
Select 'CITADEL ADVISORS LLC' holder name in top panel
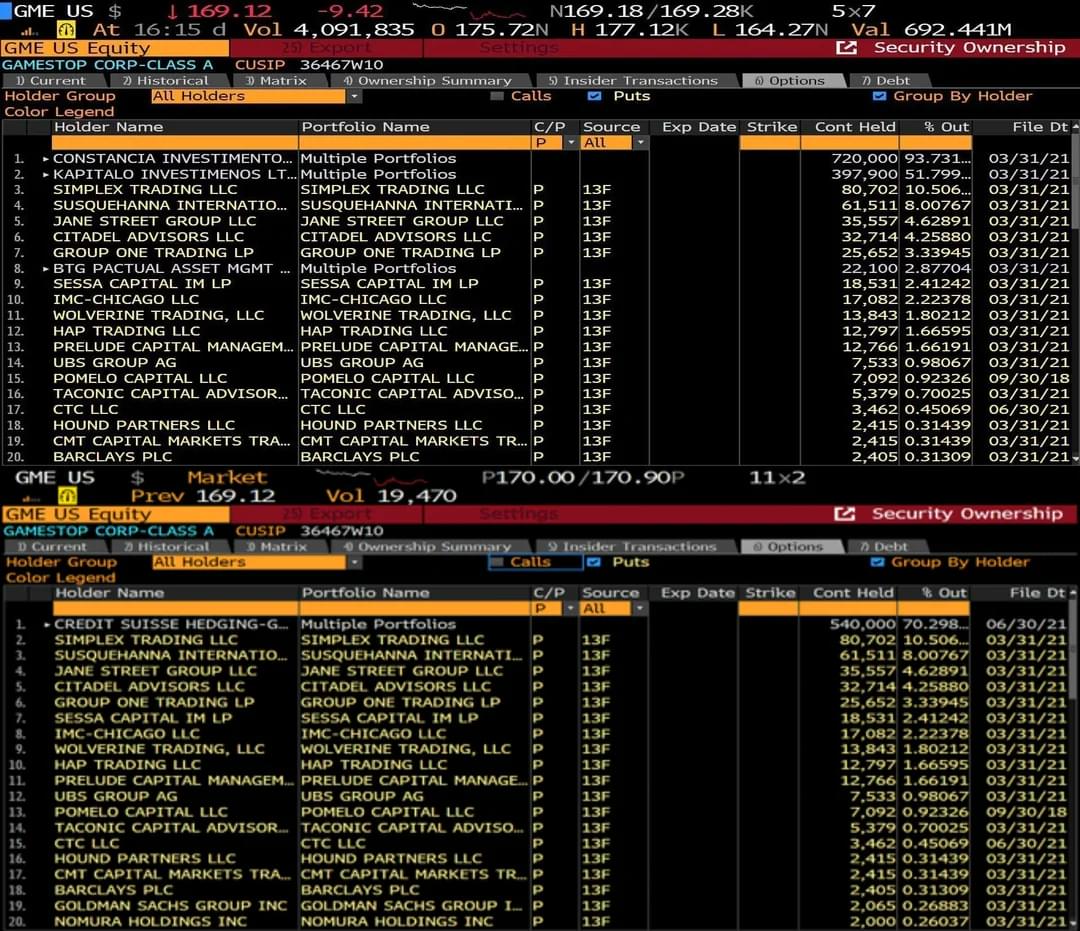coord(148,238)
